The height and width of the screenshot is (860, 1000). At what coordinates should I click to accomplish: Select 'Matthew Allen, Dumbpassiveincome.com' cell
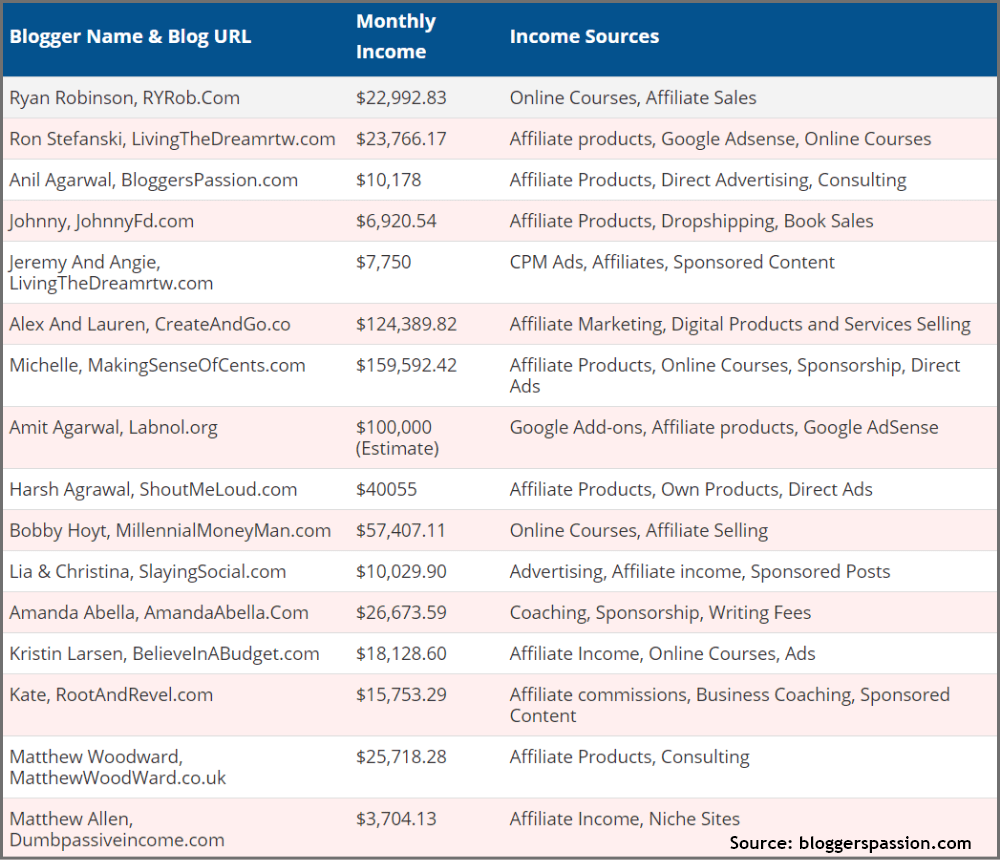pyautogui.click(x=117, y=829)
